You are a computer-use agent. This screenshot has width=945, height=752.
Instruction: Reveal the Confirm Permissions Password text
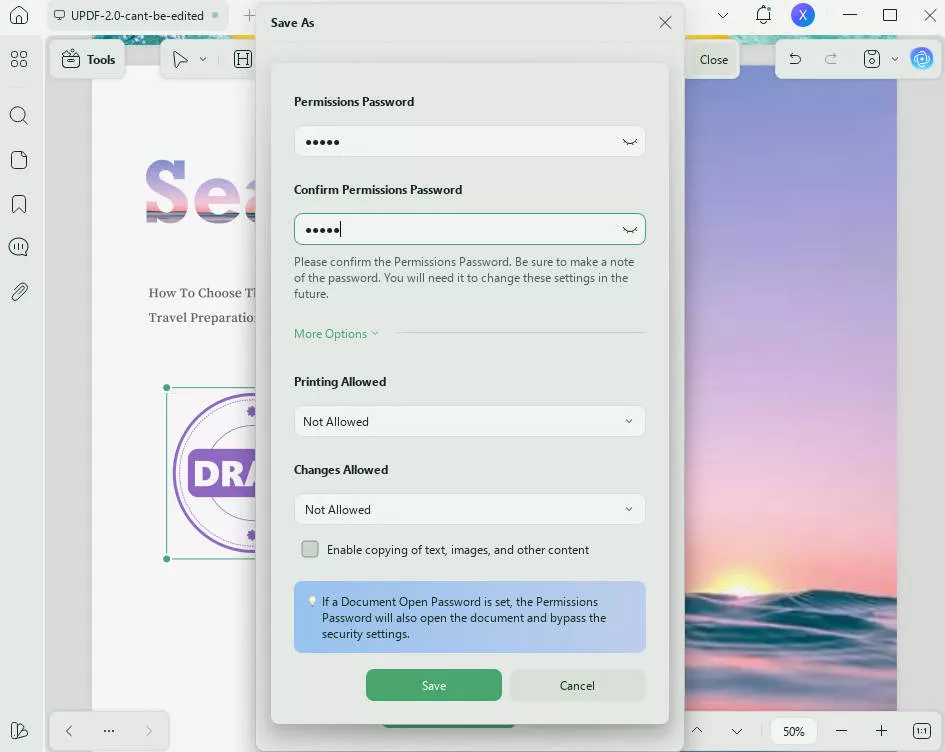tap(629, 230)
